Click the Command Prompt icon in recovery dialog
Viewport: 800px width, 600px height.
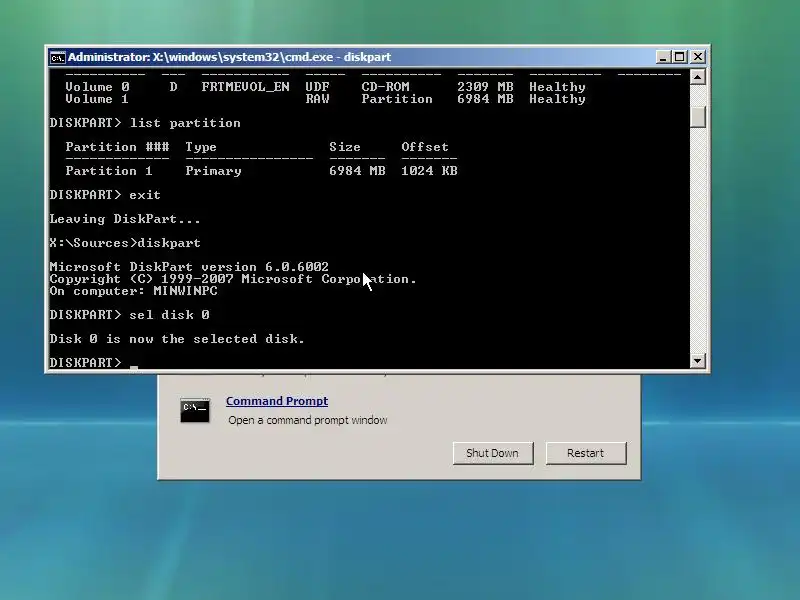(195, 411)
